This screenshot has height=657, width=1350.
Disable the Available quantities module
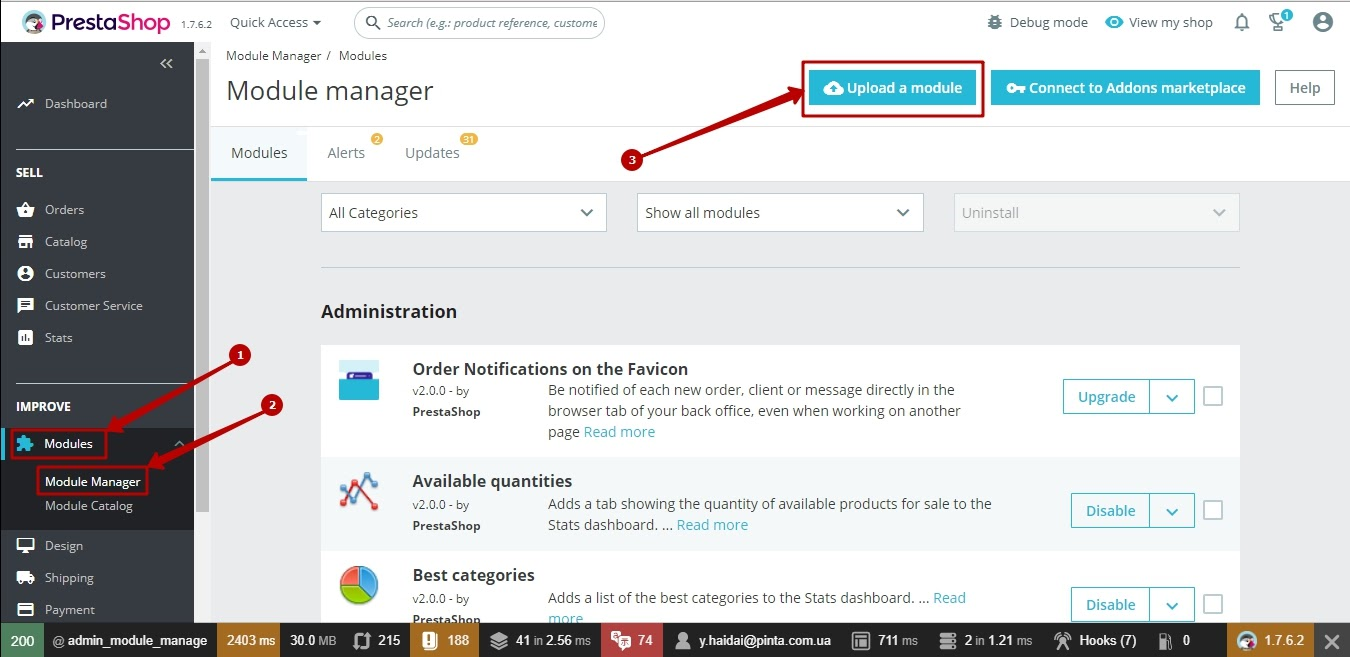(x=1110, y=511)
